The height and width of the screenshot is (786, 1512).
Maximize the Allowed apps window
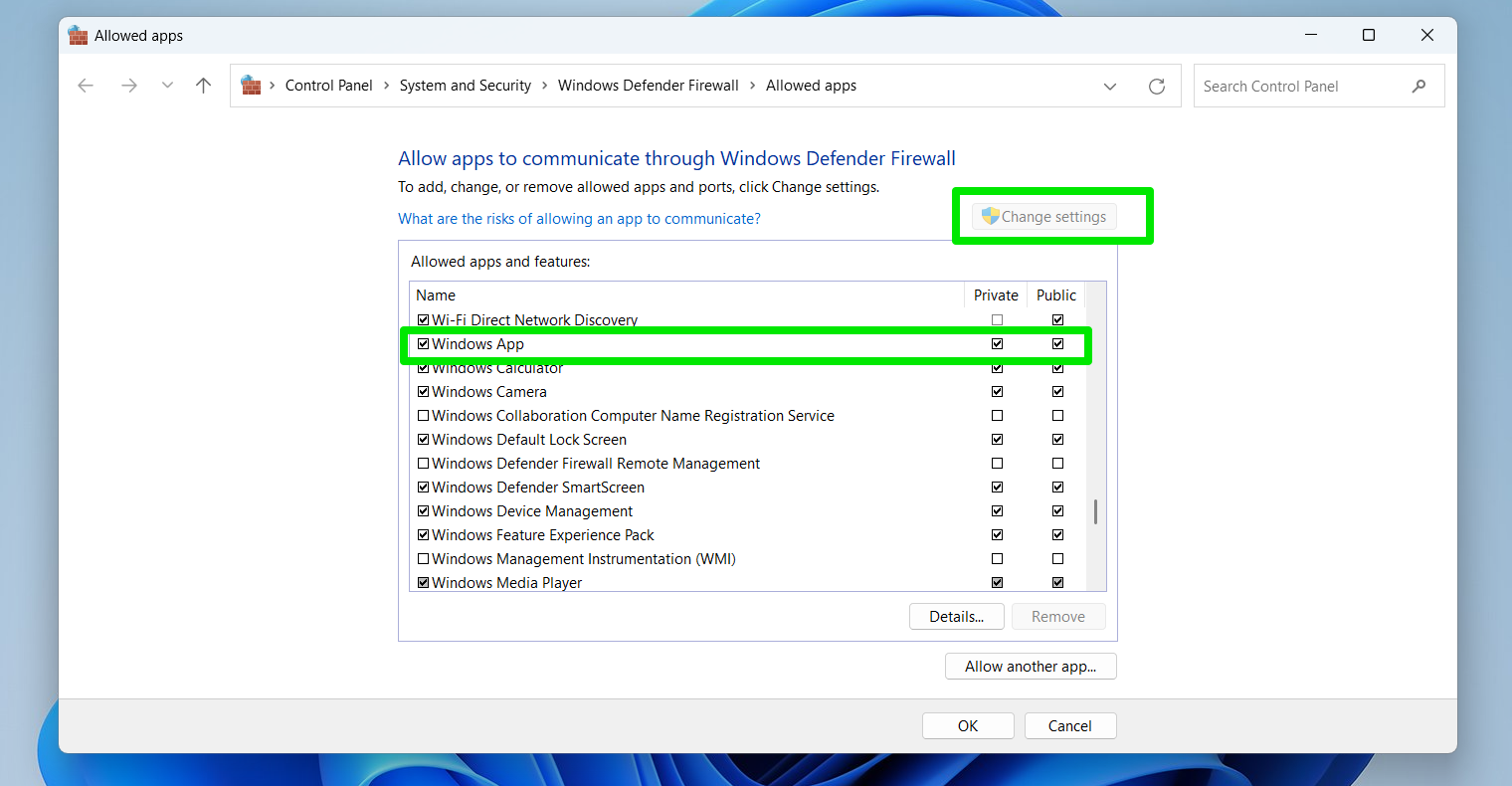click(x=1369, y=35)
